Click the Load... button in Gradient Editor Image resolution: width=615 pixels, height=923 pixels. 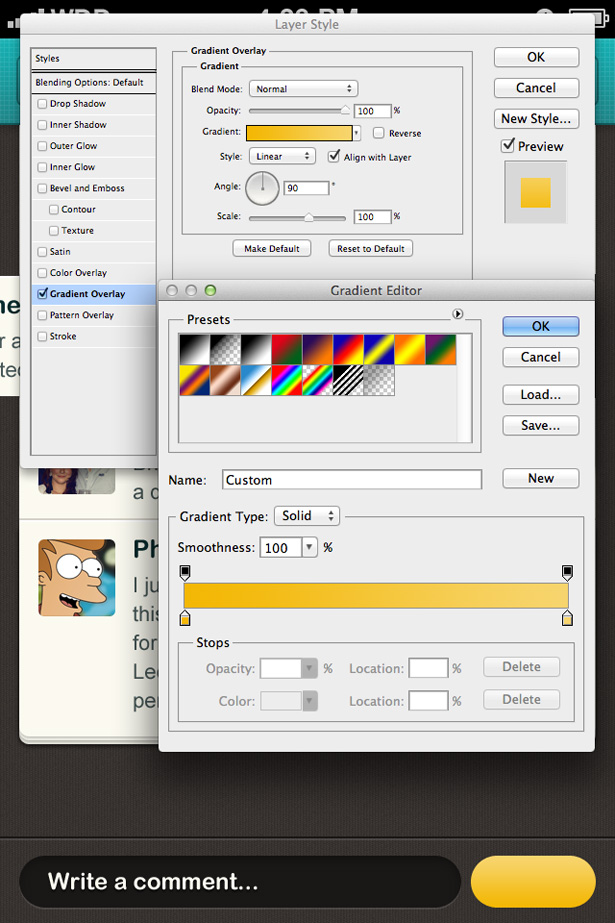pos(540,395)
